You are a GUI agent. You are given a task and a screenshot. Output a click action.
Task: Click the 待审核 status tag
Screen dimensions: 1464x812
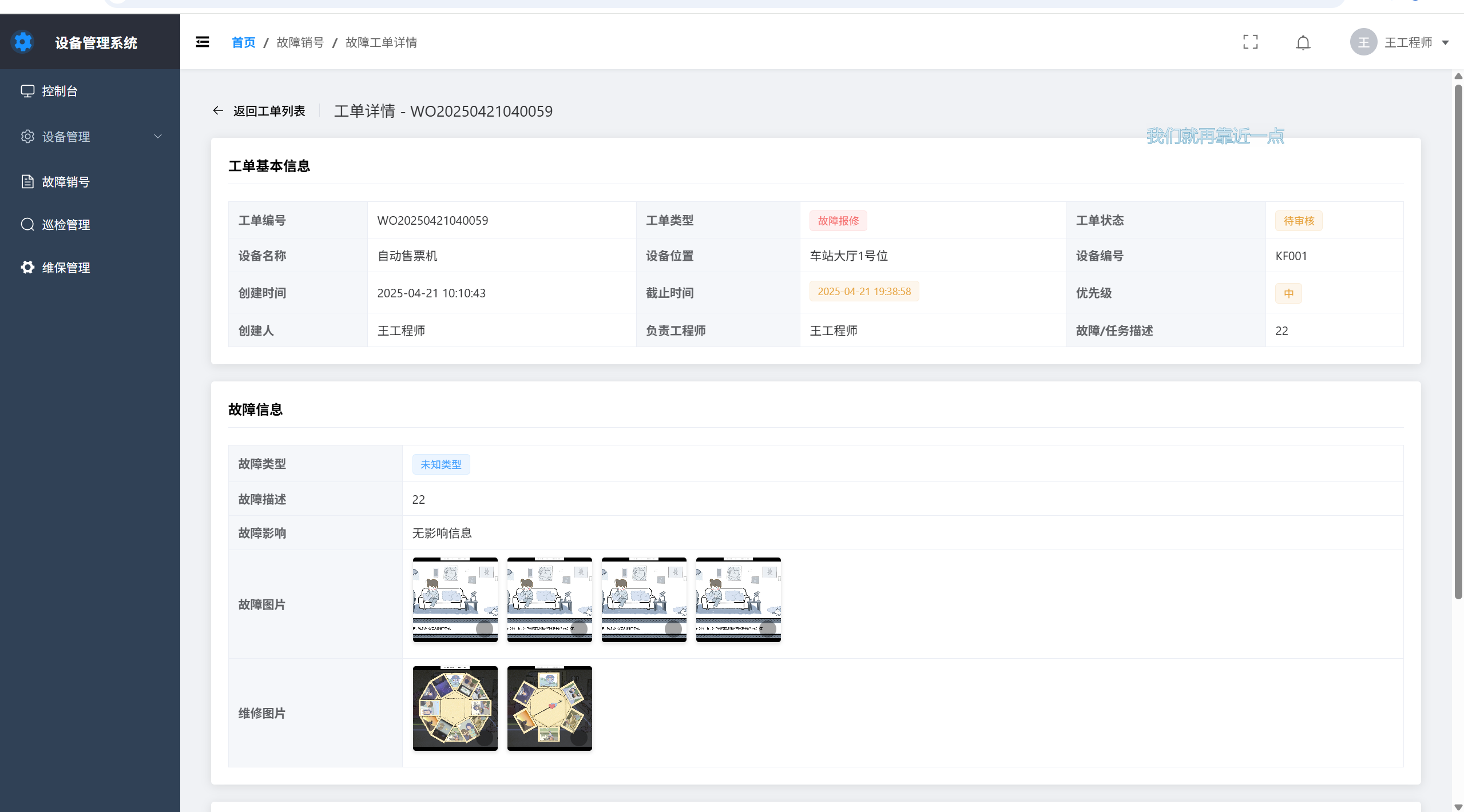pos(1298,221)
